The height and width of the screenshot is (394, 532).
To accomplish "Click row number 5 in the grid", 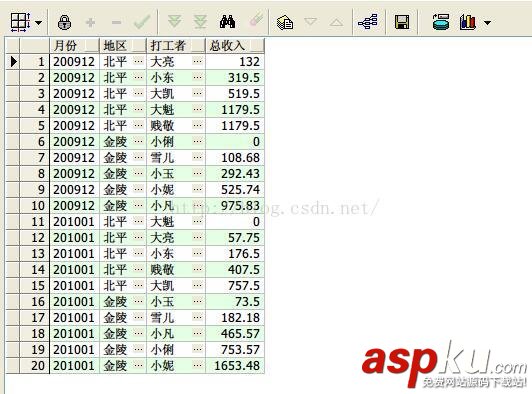I will click(x=35, y=125).
